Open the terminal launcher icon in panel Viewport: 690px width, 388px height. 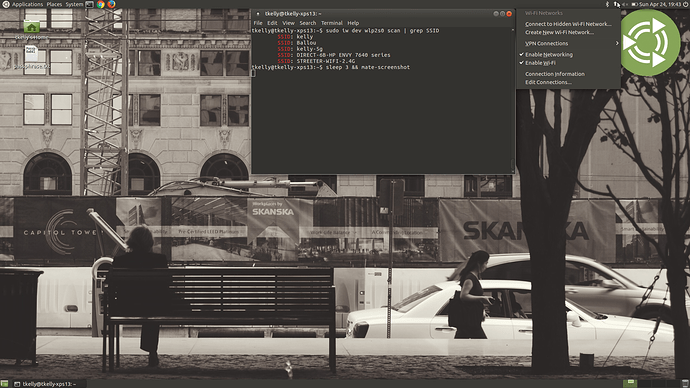point(89,4)
